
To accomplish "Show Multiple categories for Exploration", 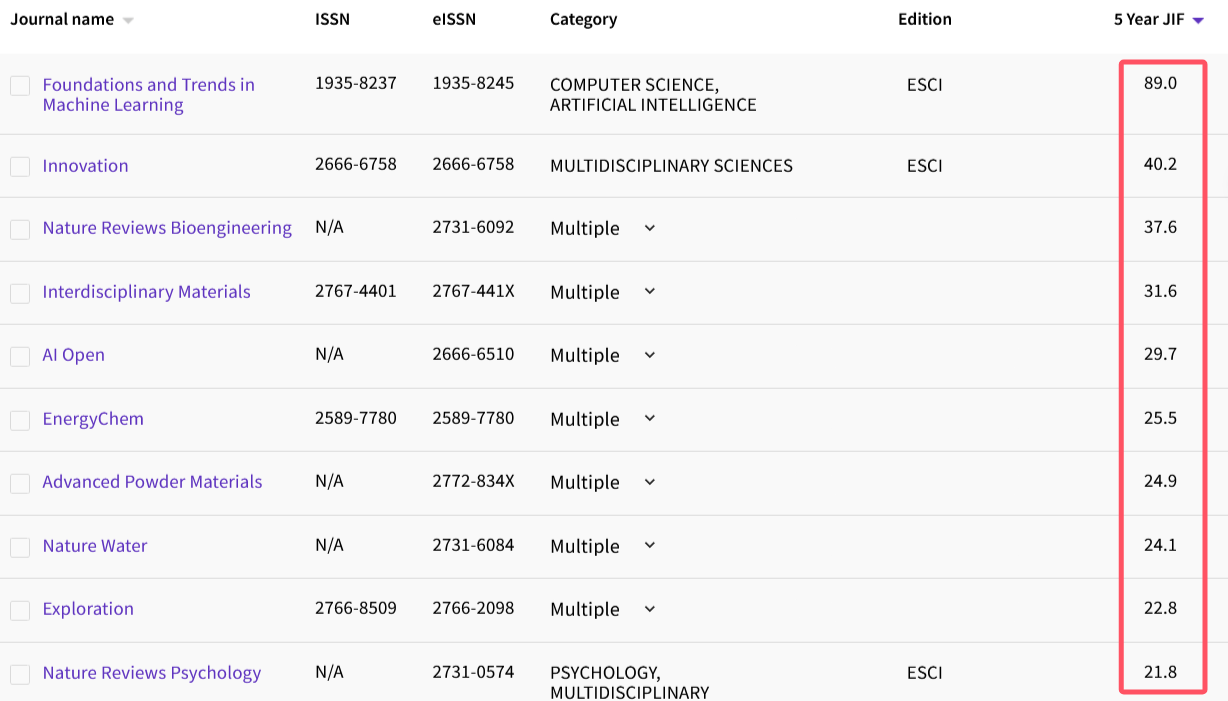I will pyautogui.click(x=649, y=609).
